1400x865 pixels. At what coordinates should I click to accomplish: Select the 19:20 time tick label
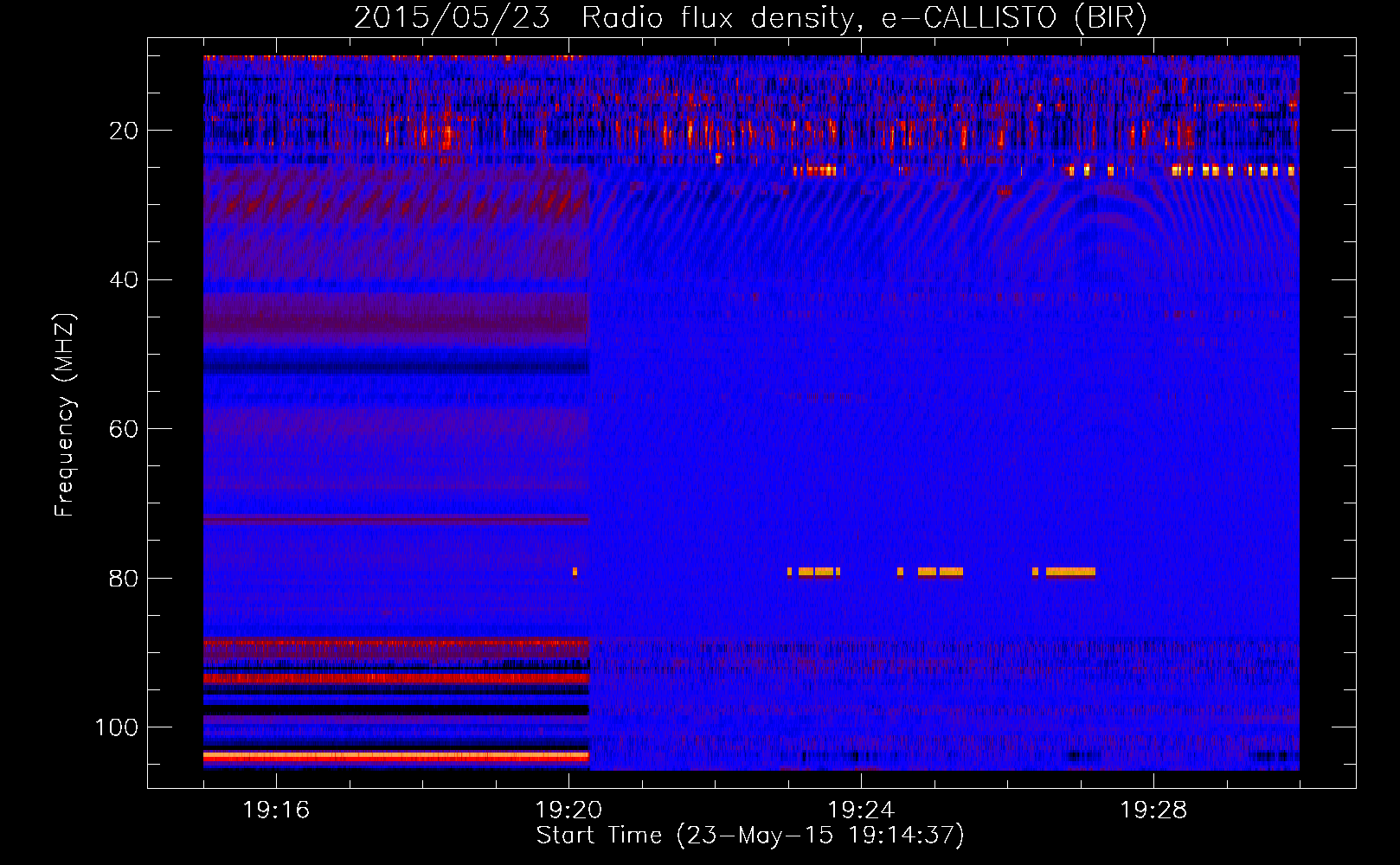pos(568,810)
